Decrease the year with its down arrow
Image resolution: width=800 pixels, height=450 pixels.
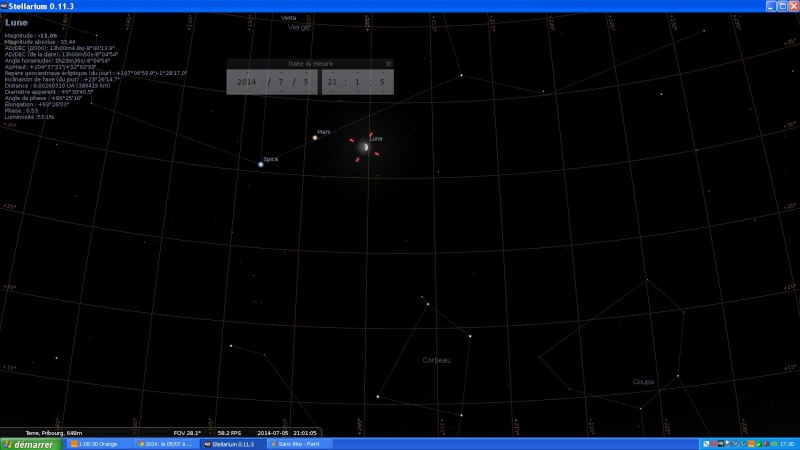246,92
